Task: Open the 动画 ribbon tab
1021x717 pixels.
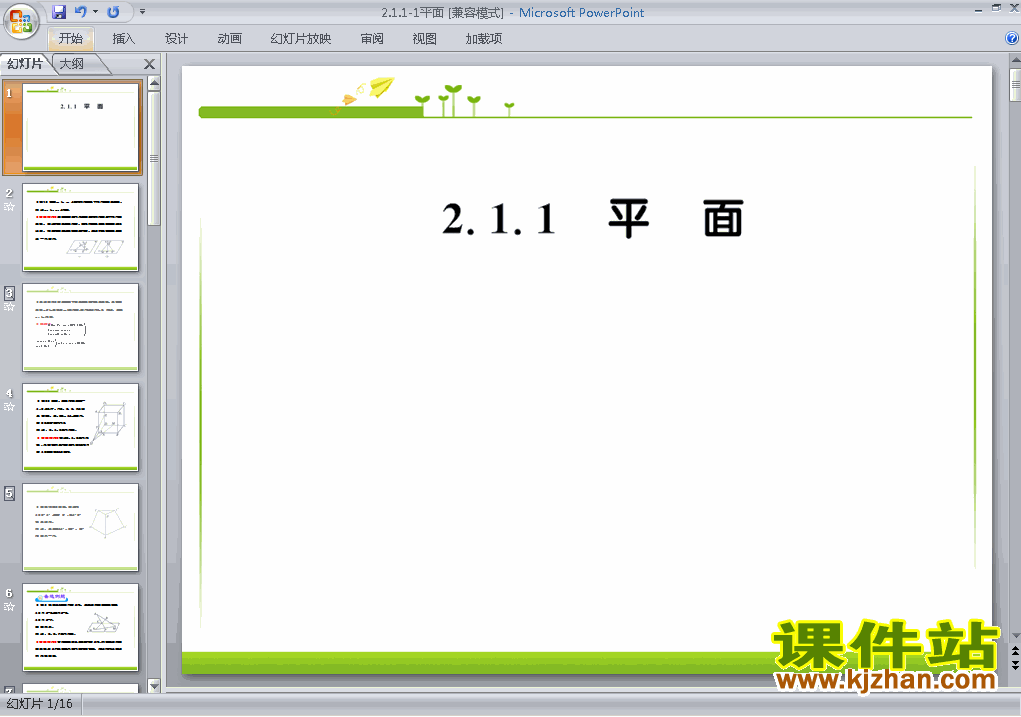Action: [229, 38]
